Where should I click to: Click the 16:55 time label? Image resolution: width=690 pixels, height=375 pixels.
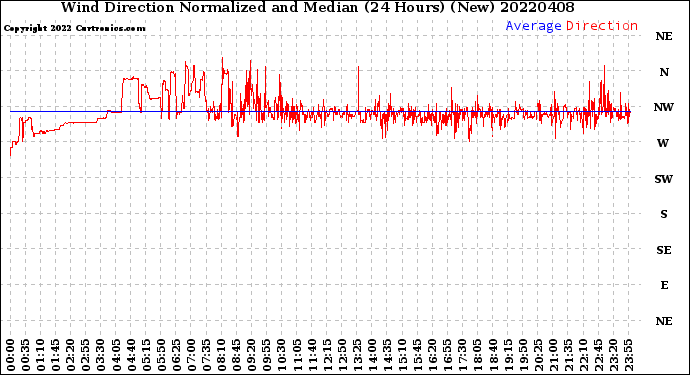448,355
